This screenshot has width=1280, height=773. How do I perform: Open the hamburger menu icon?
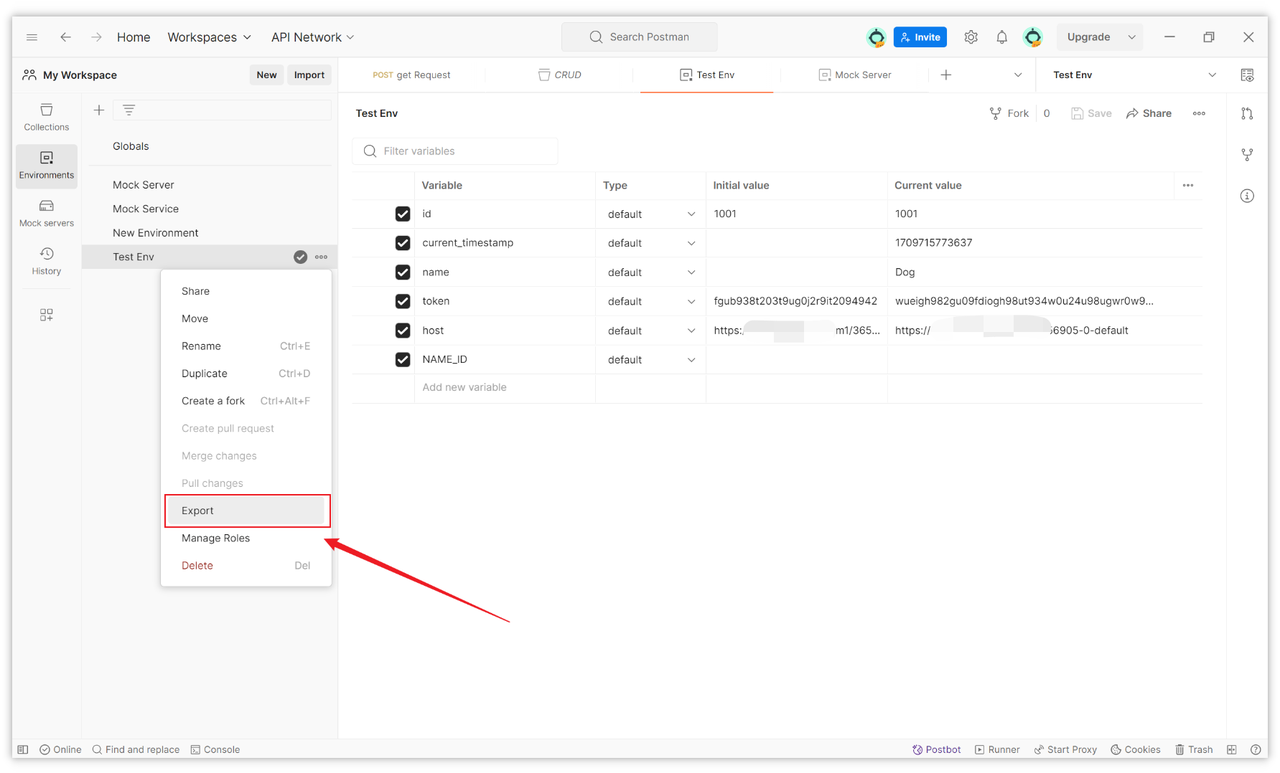click(x=32, y=37)
